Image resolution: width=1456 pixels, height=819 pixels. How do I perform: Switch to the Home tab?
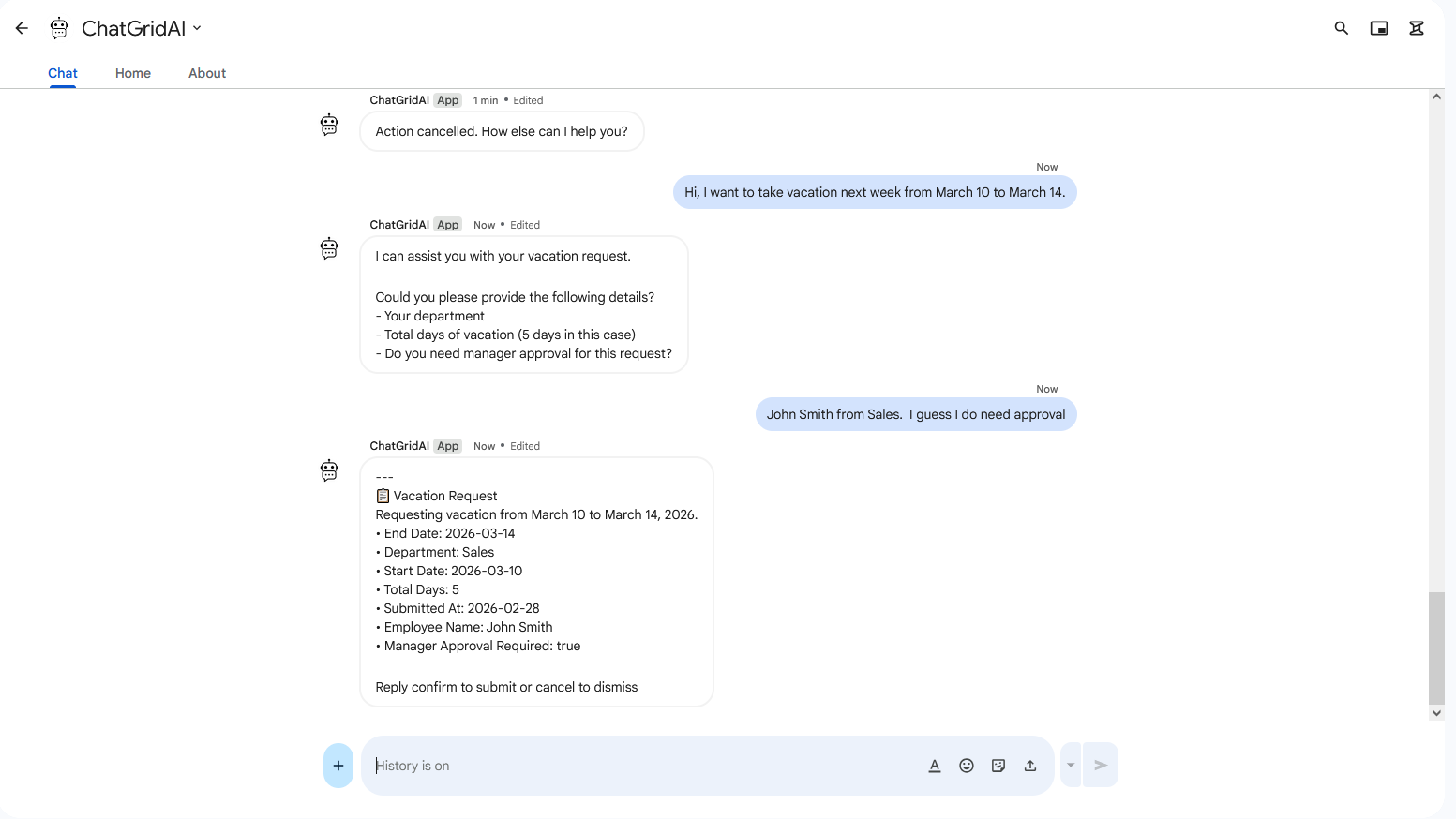pos(133,73)
